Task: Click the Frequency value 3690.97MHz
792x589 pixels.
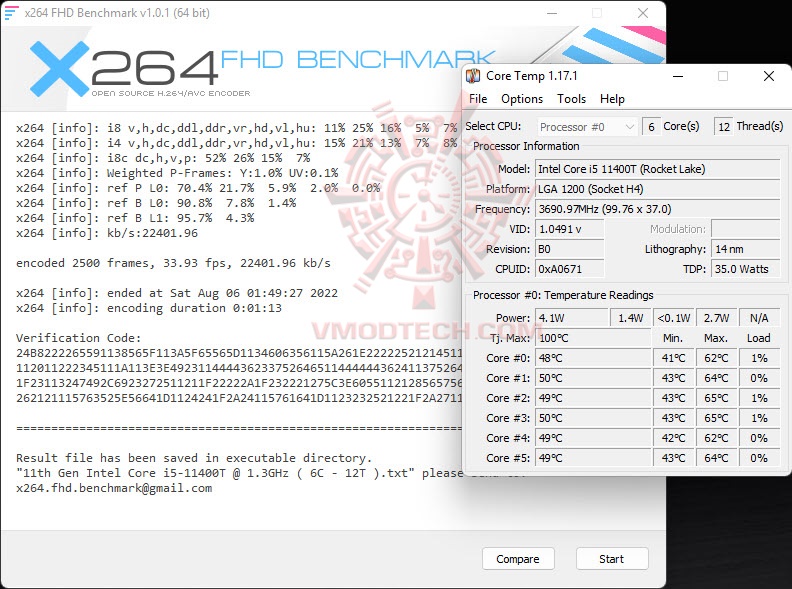Action: coord(658,209)
